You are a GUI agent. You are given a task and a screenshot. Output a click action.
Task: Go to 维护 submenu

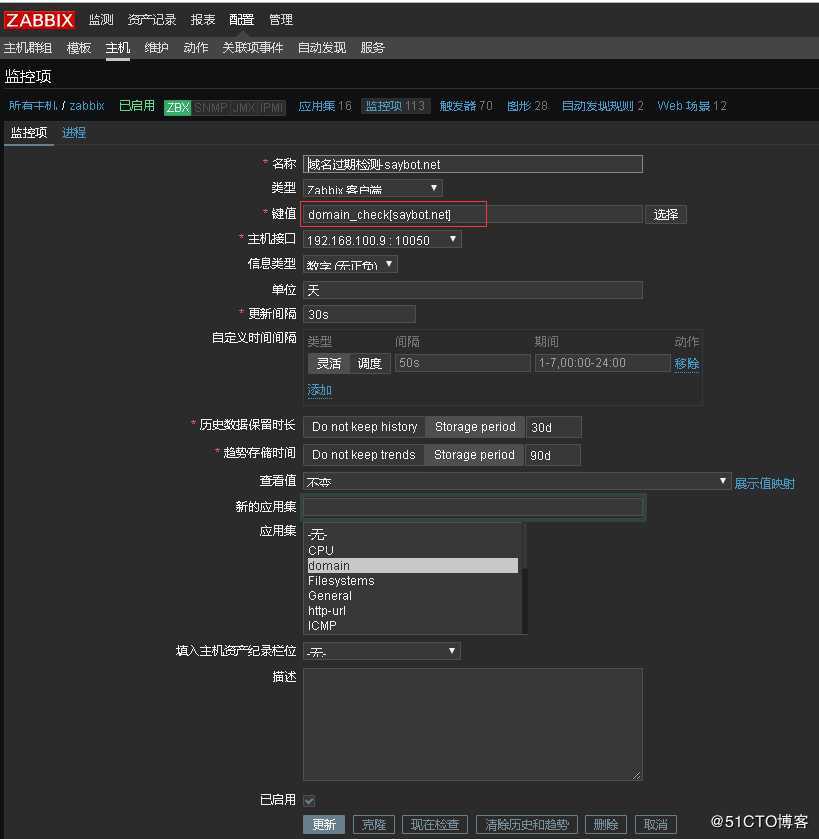tap(156, 48)
